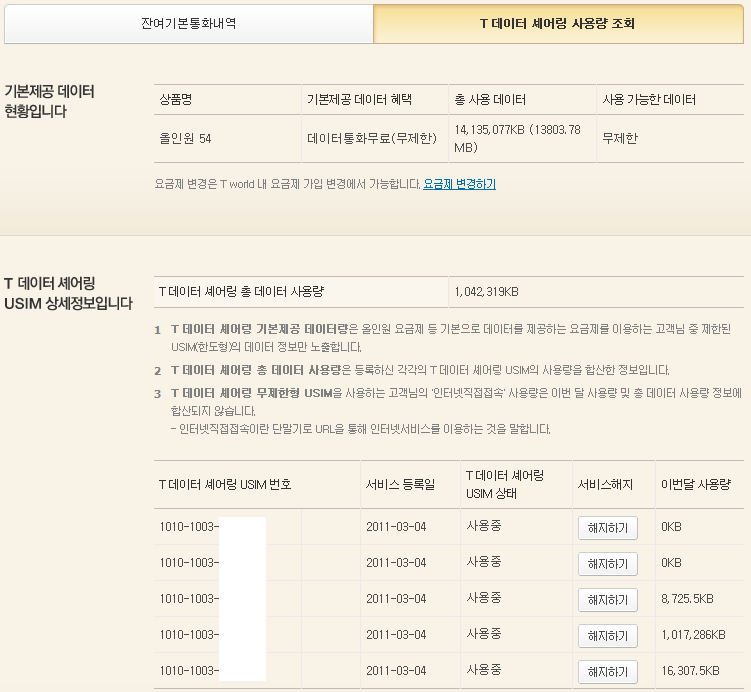Click the 사용 가능한 데이터 column header

(x=670, y=100)
